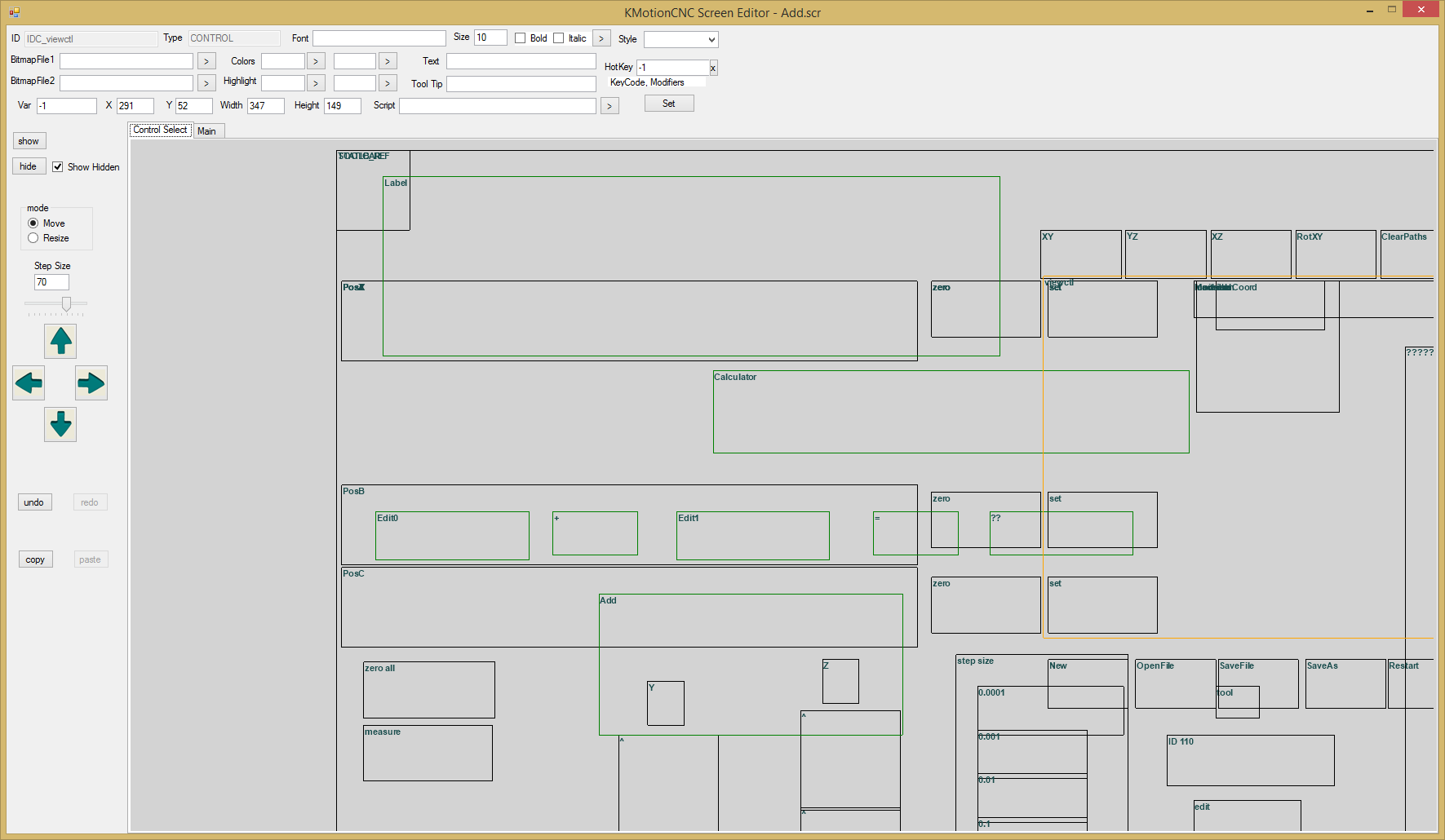Click the font picker arrow button

(601, 38)
